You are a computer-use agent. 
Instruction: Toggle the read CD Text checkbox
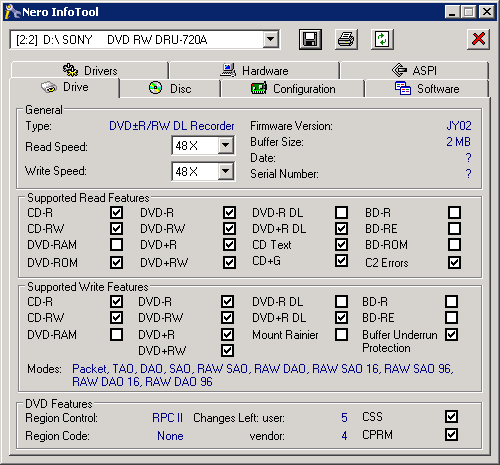pyautogui.click(x=341, y=244)
